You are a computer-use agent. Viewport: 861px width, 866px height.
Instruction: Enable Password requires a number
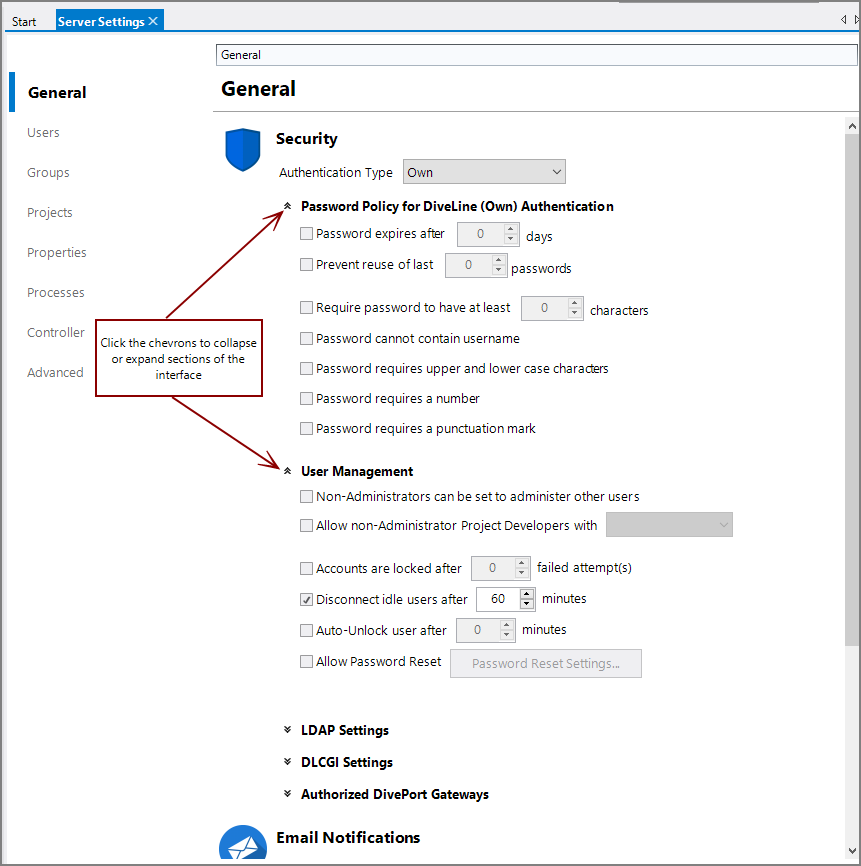pyautogui.click(x=306, y=398)
